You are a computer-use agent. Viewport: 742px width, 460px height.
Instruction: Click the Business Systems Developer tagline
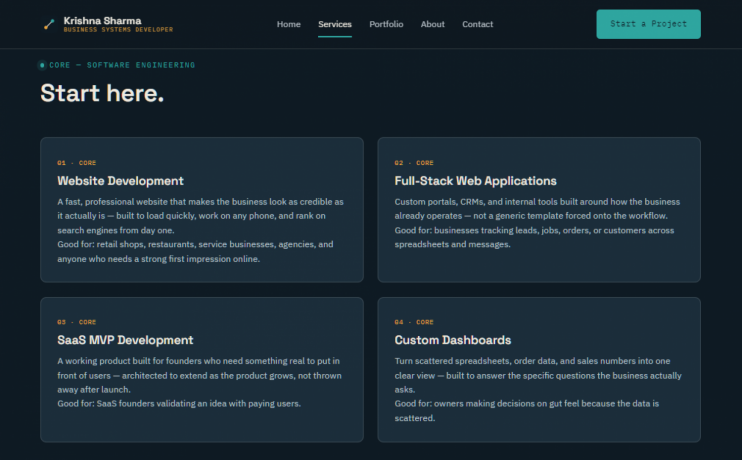click(x=118, y=30)
